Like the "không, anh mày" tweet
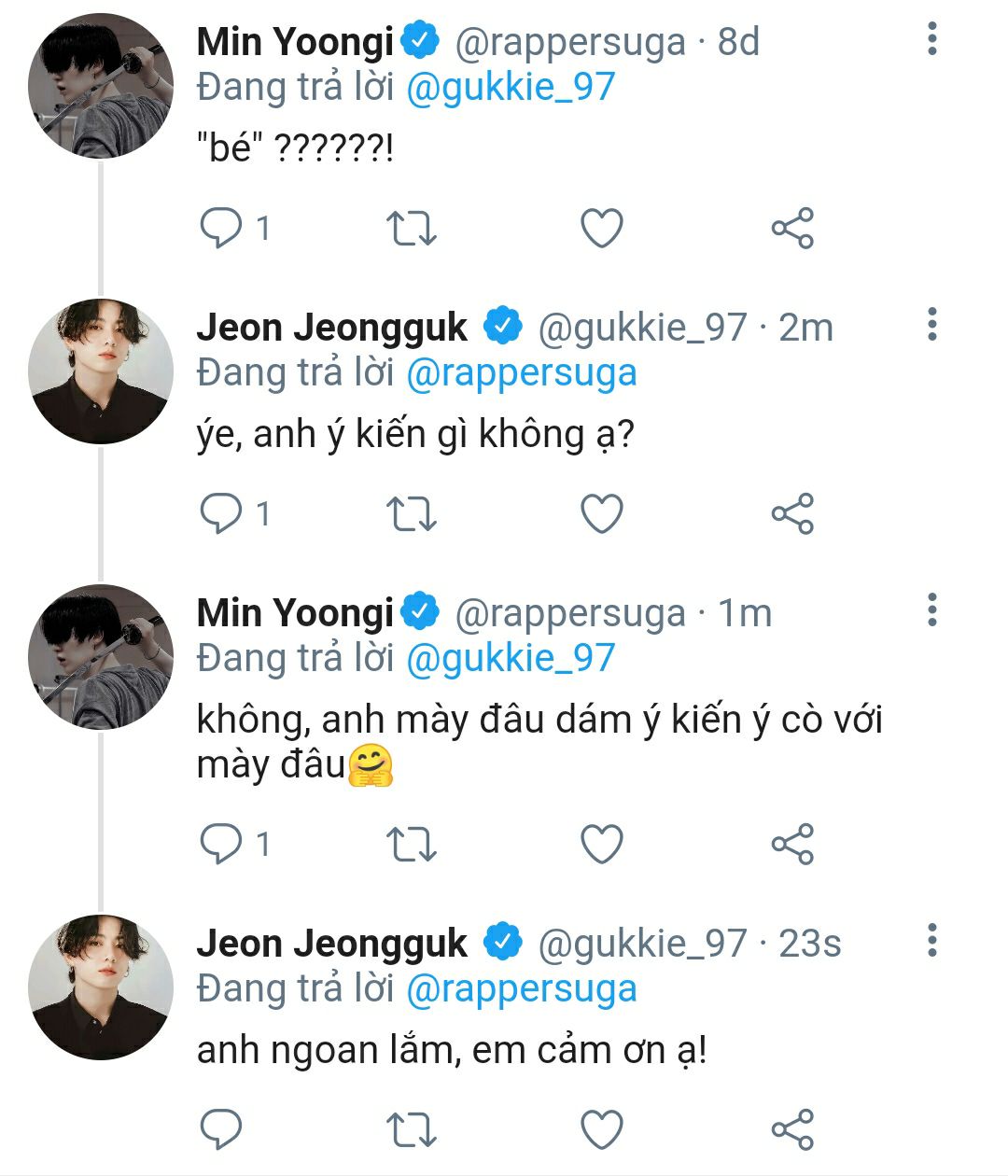This screenshot has height=1176, width=1008. click(x=601, y=844)
